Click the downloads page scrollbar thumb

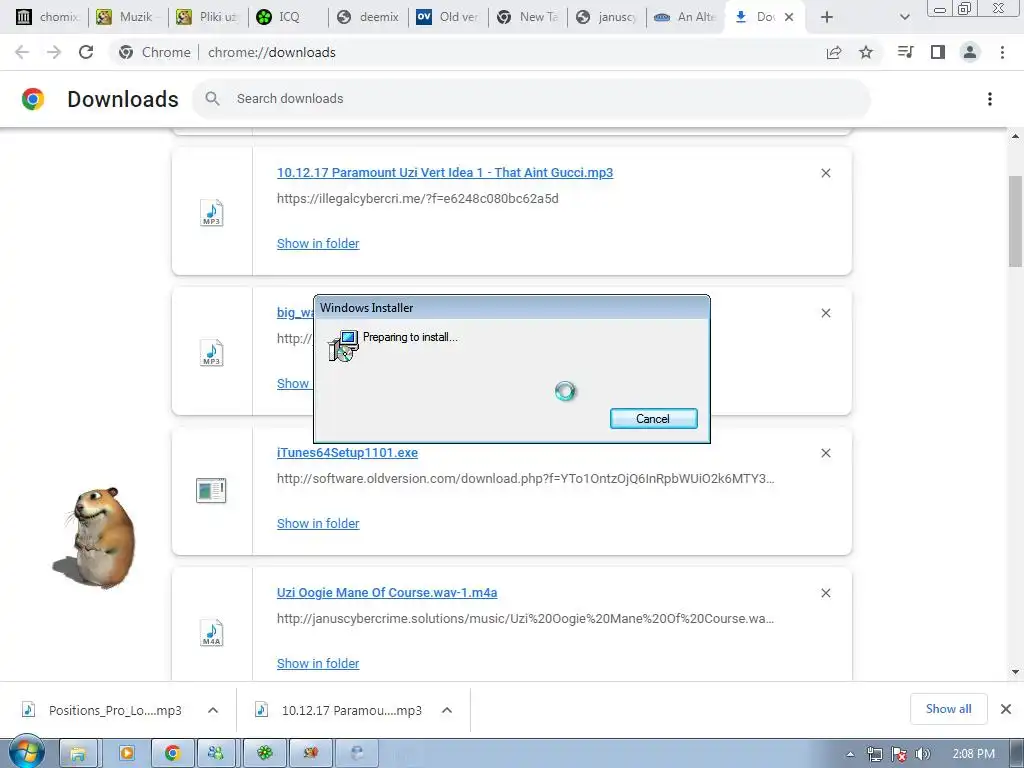[1015, 221]
